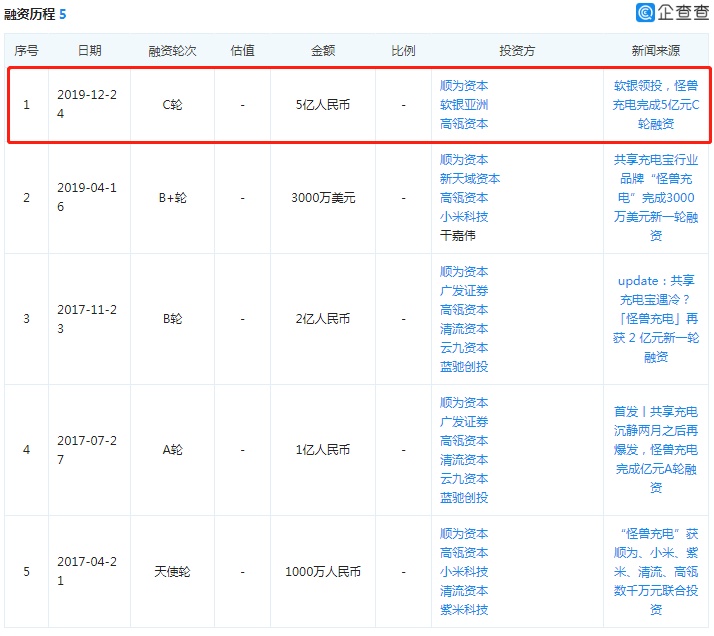714x636 pixels.
Task: Open 顺为资本 investor in 天使轮 row
Action: [464, 534]
